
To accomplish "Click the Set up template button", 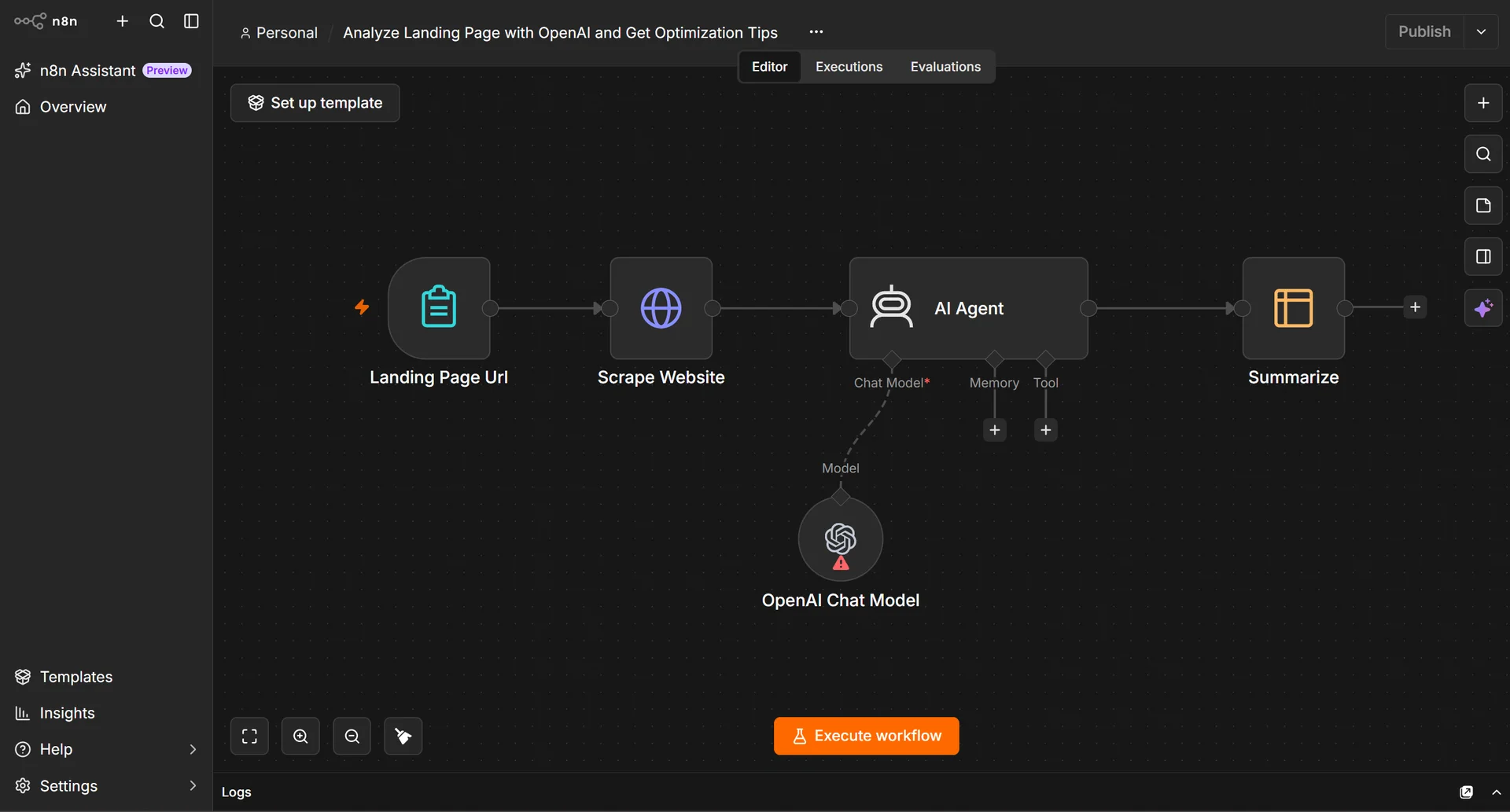I will pyautogui.click(x=315, y=103).
